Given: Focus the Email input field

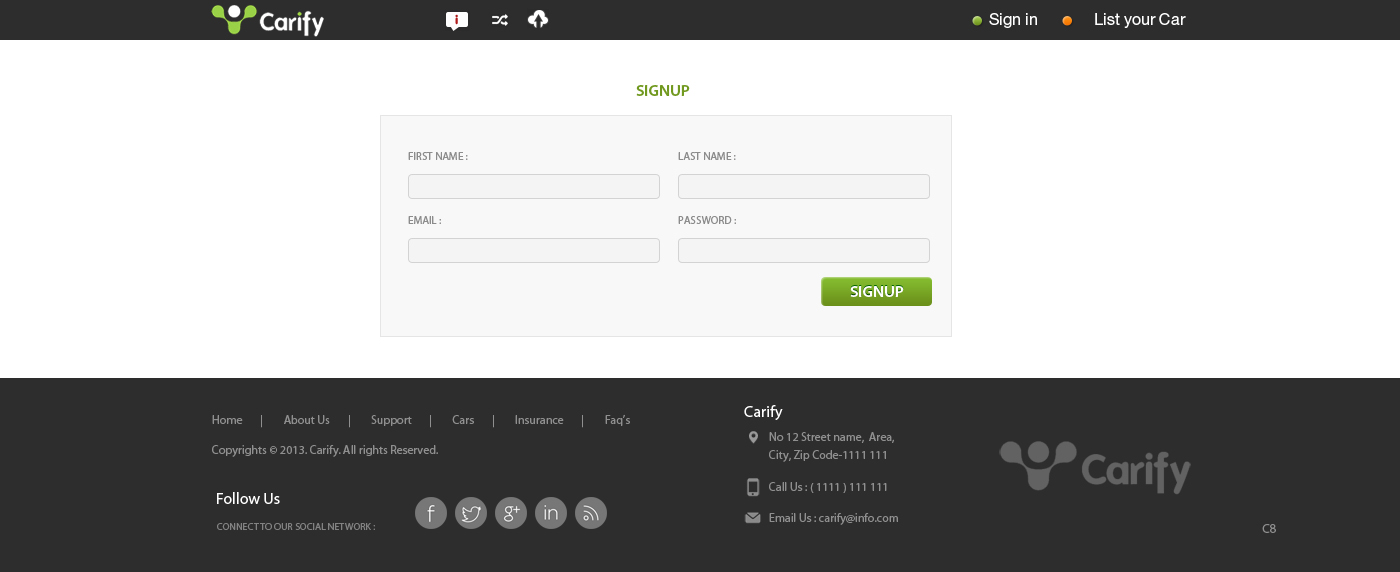Looking at the screenshot, I should pos(534,251).
